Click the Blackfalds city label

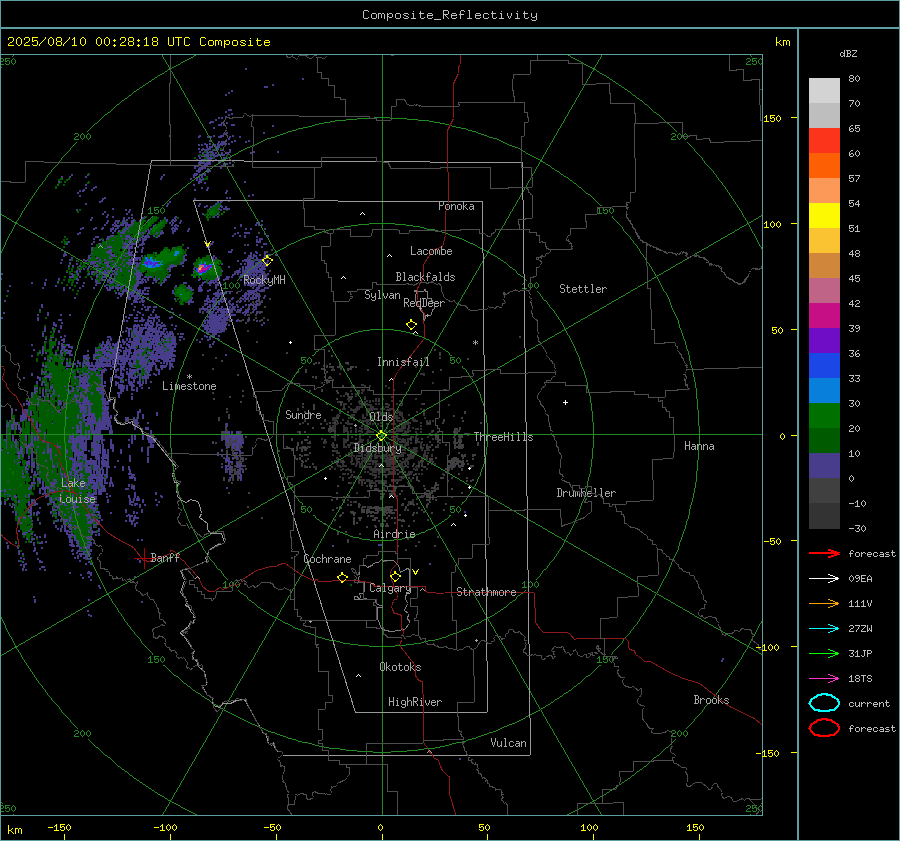(425, 277)
